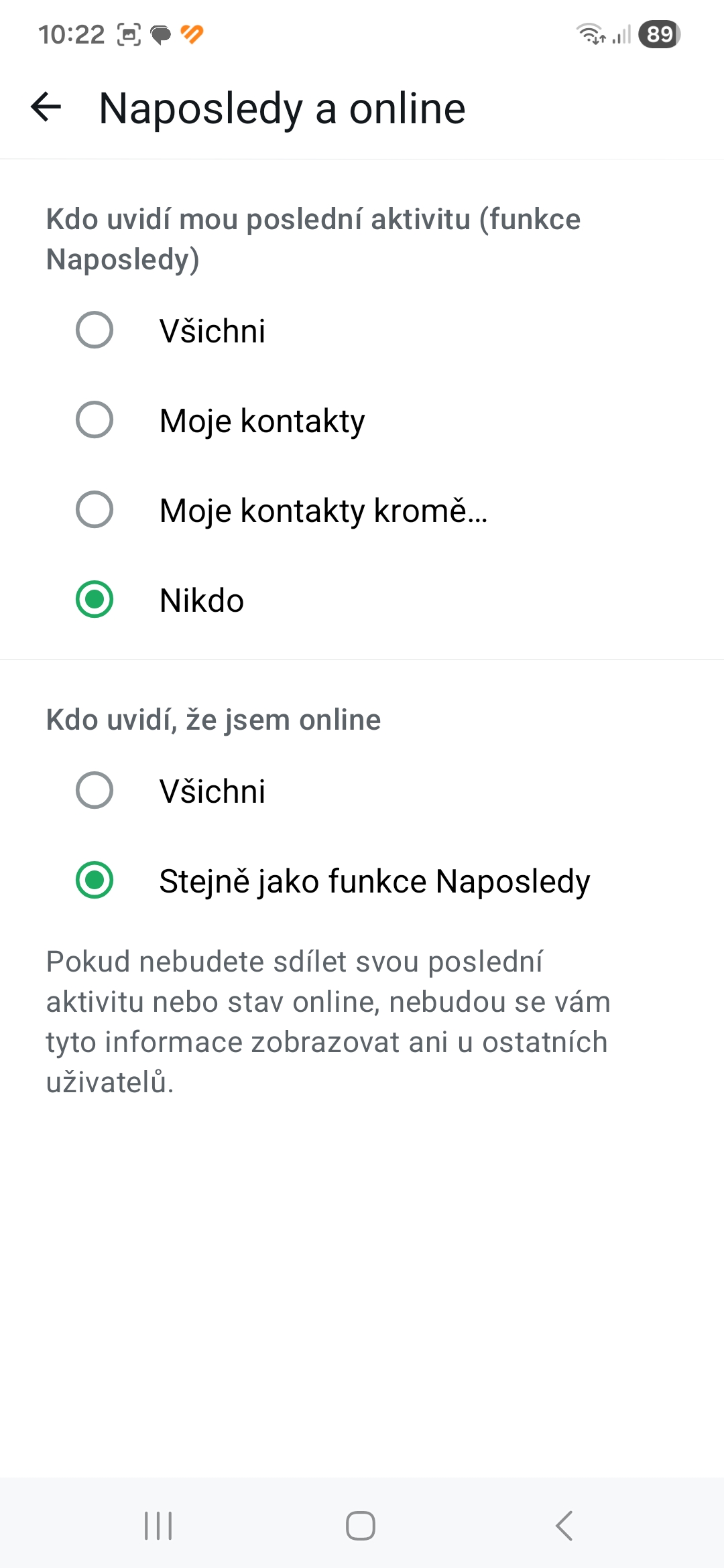This screenshot has width=724, height=1568.
Task: Tap the Wi-Fi status icon
Action: (591, 34)
